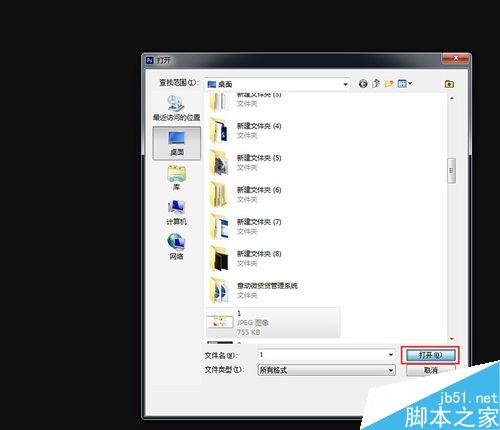
Task: Open the view menu icon
Action: coord(404,84)
